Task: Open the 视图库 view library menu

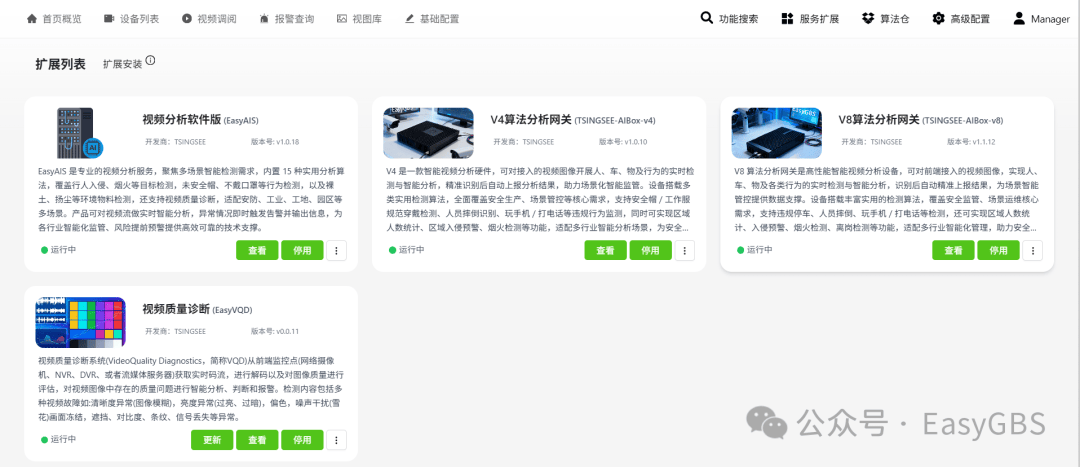Action: click(x=360, y=19)
